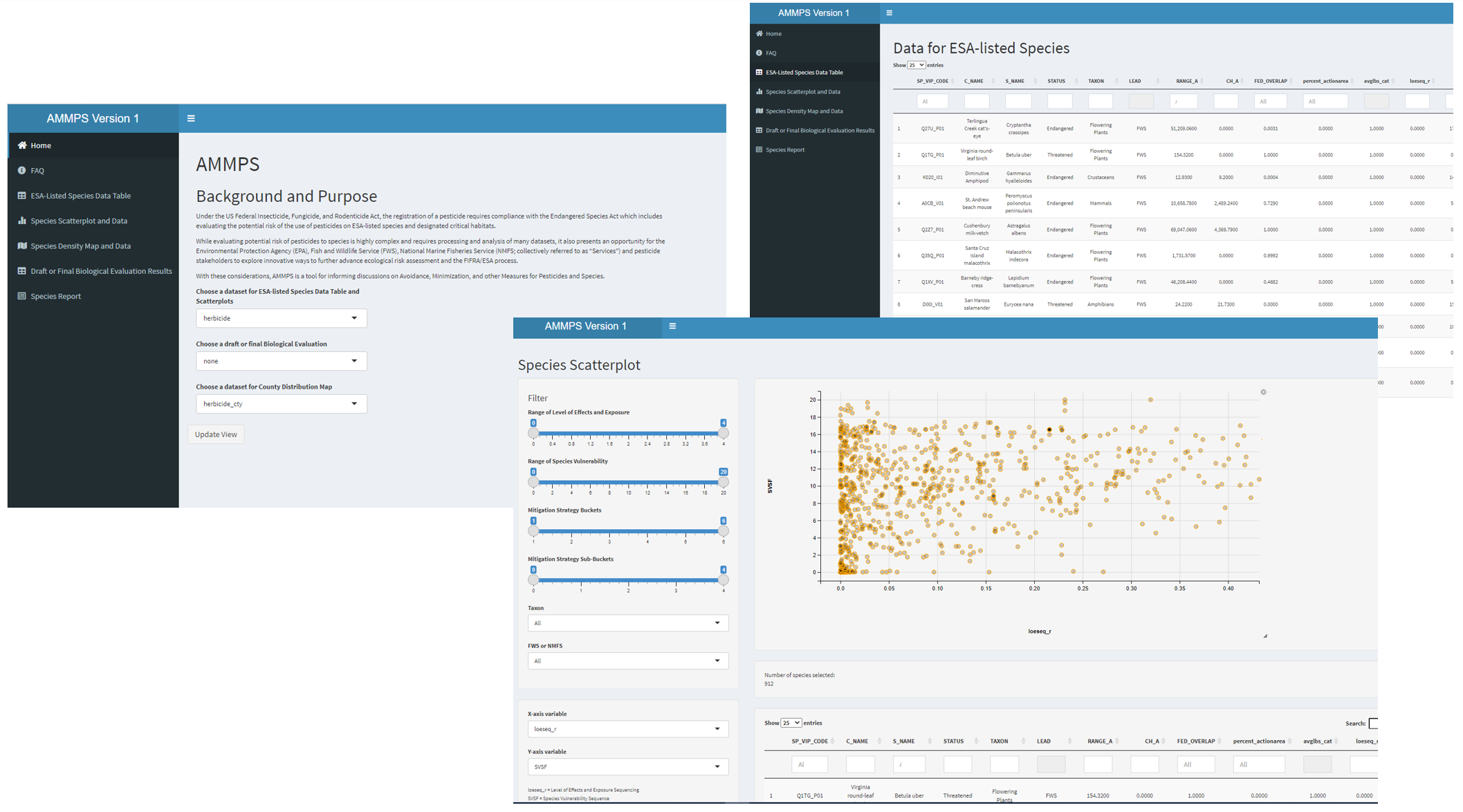Click Species Report icon in left sidebar
This screenshot has width=1463, height=812.
tap(22, 296)
